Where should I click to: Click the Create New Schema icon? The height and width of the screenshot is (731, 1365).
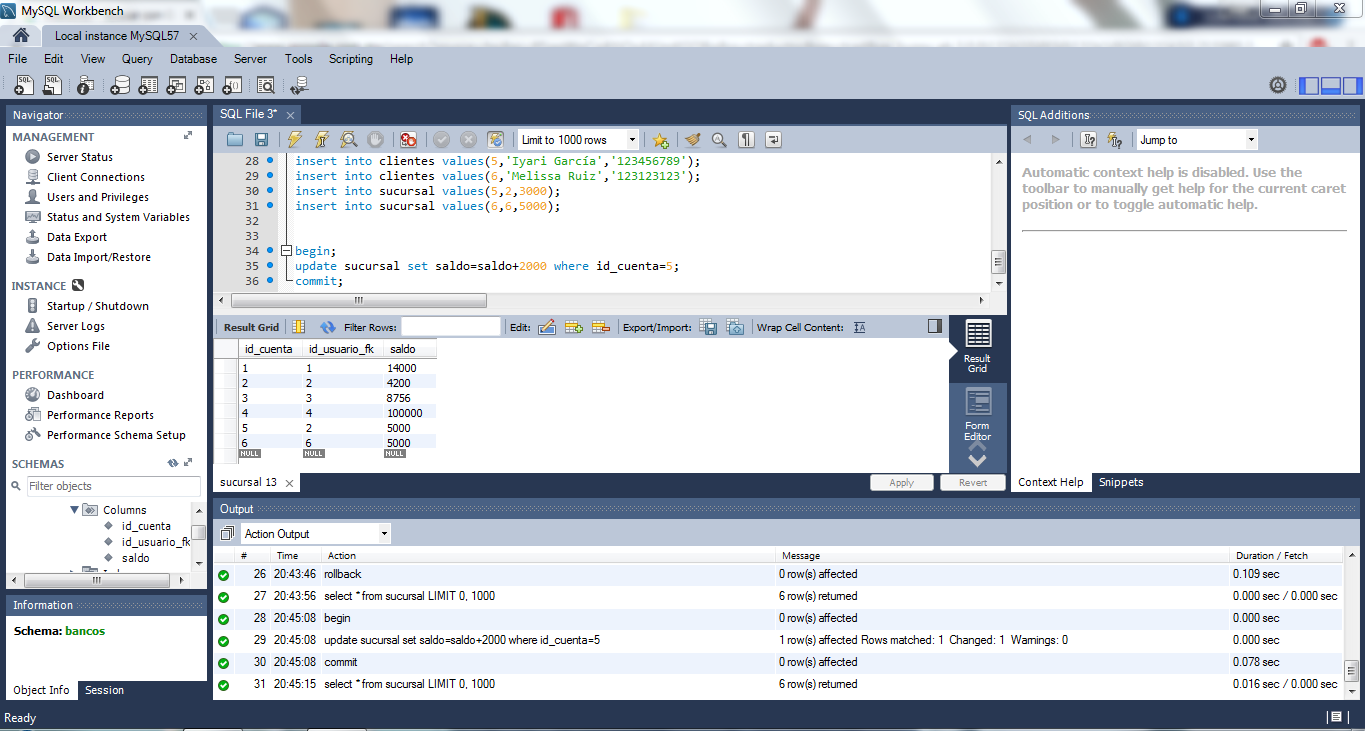[120, 85]
